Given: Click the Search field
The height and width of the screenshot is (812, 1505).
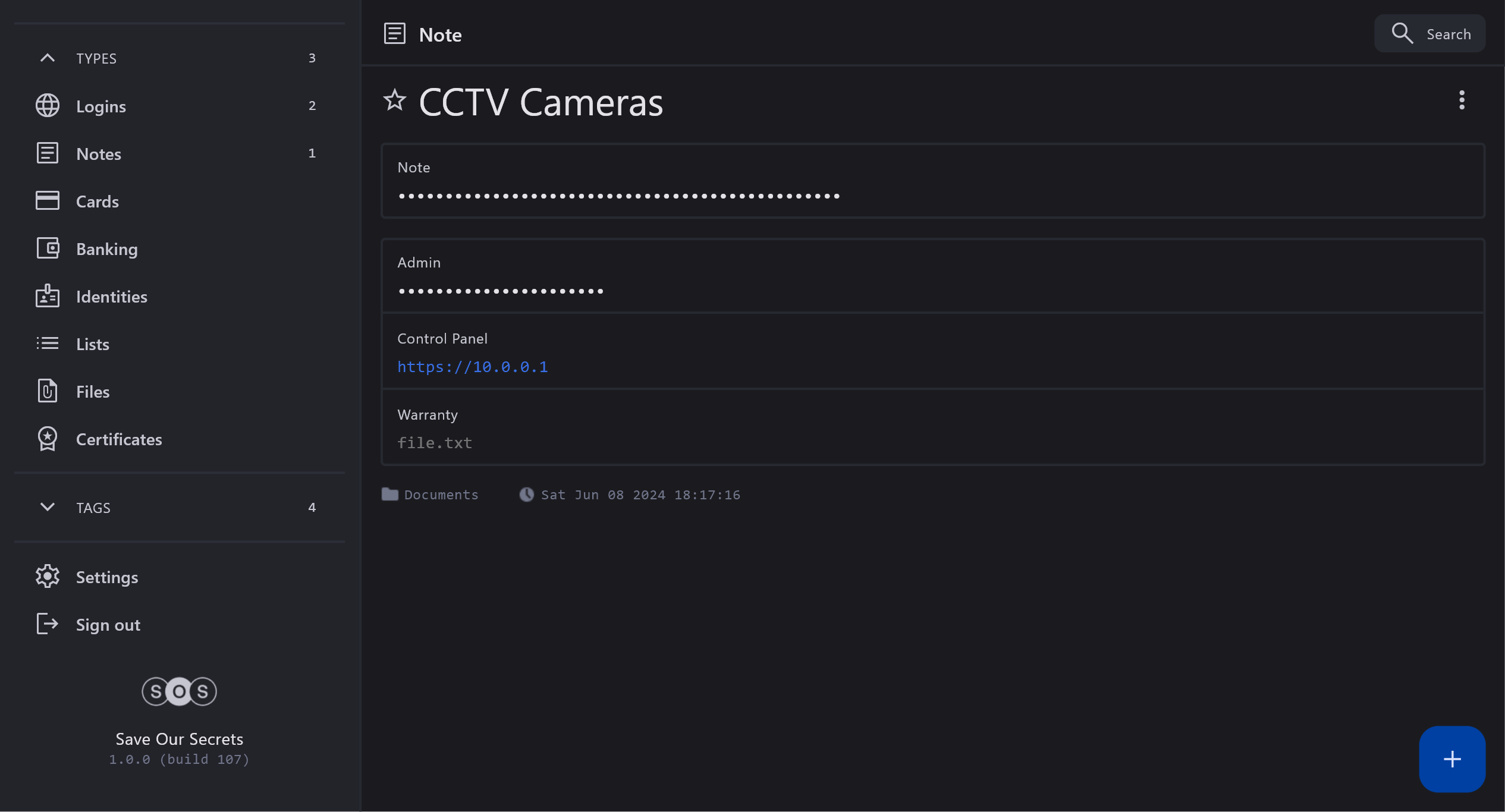Looking at the screenshot, I should tap(1430, 34).
